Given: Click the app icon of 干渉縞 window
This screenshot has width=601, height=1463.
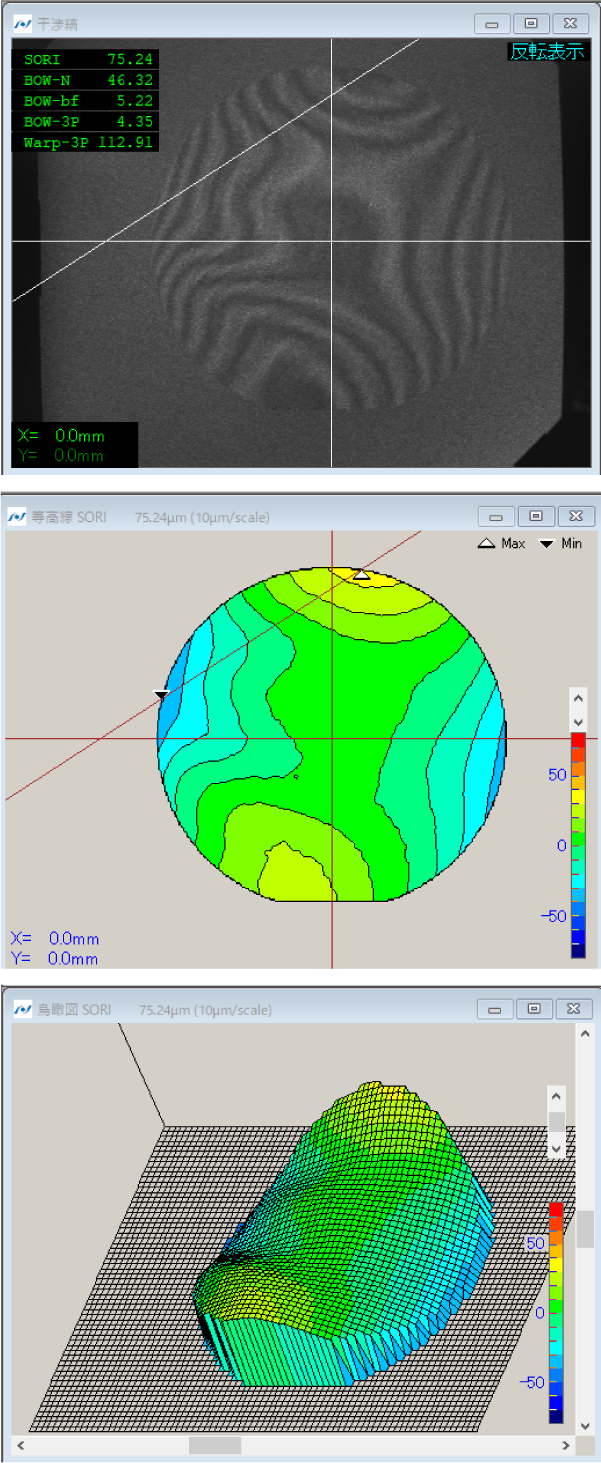Looking at the screenshot, I should click(21, 23).
